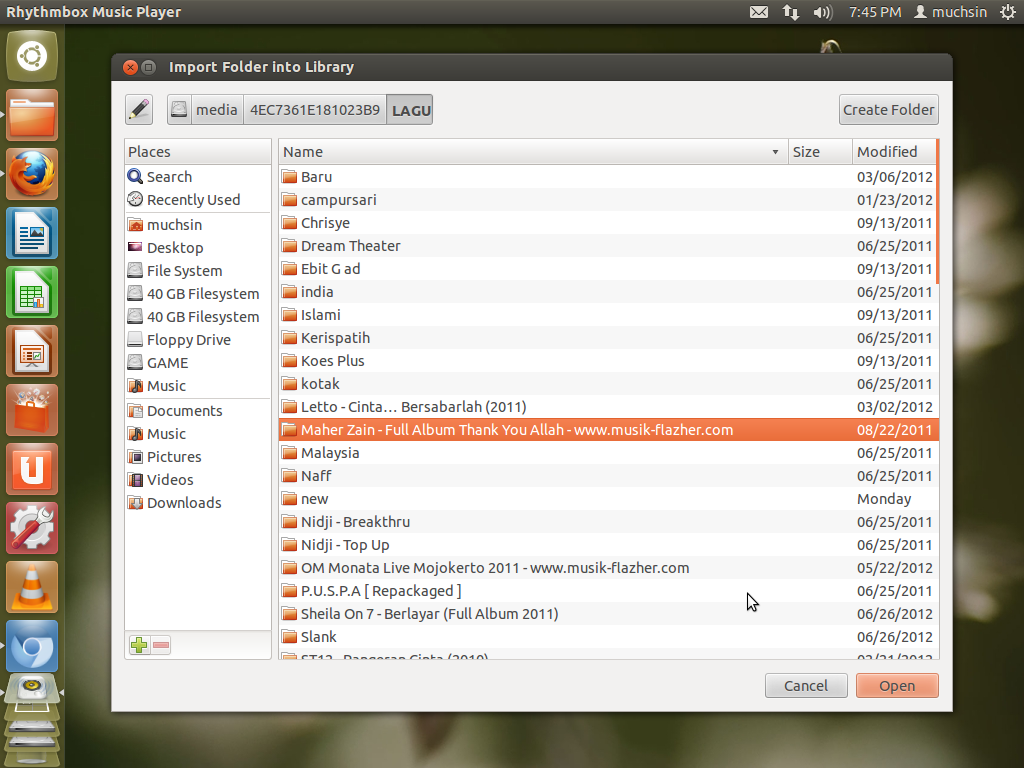Open LibreOffice Writer from the launcher
Viewport: 1024px width, 768px height.
tap(32, 233)
